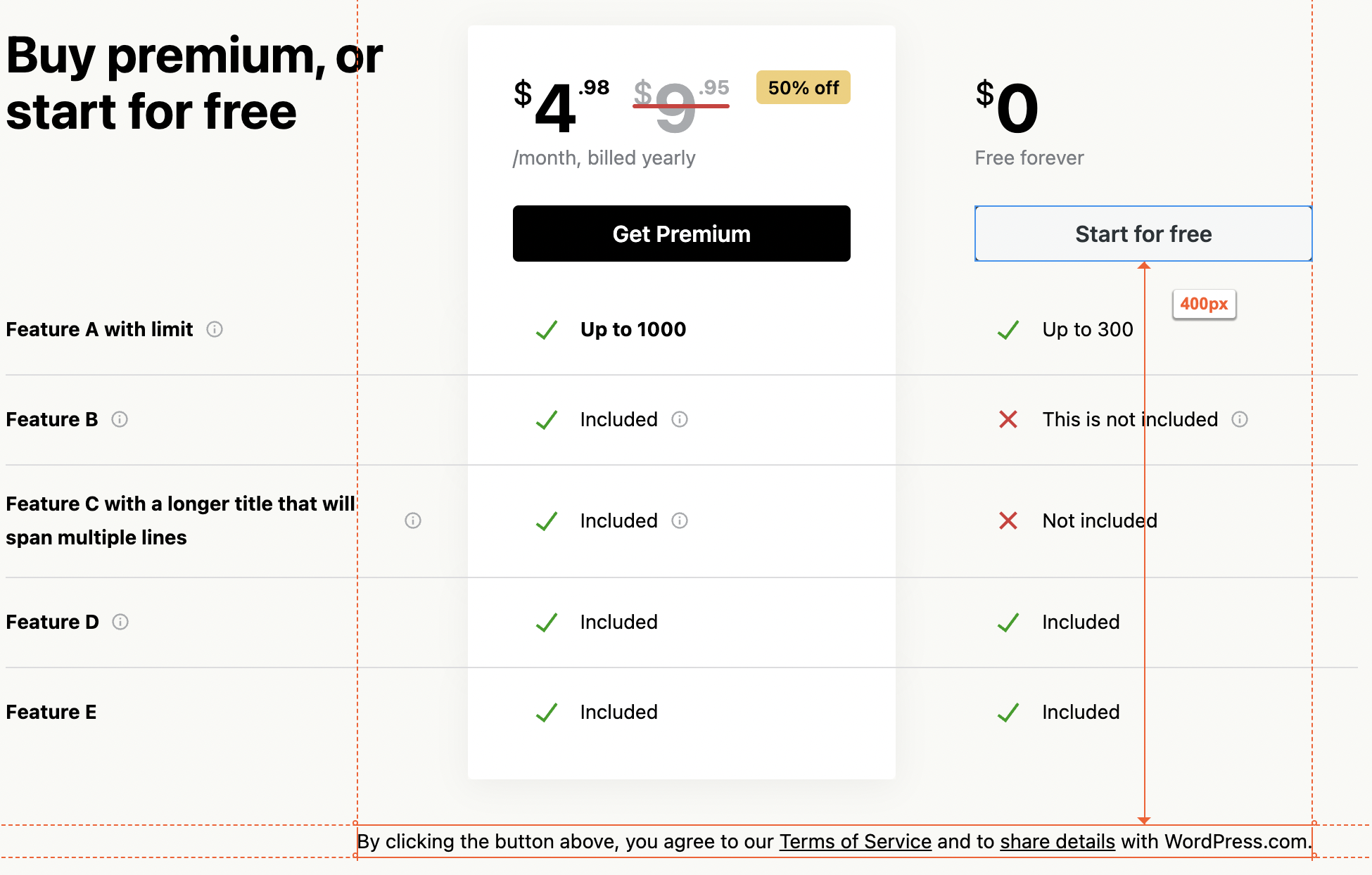
Task: Open the Terms of Service link
Action: pyautogui.click(x=855, y=841)
